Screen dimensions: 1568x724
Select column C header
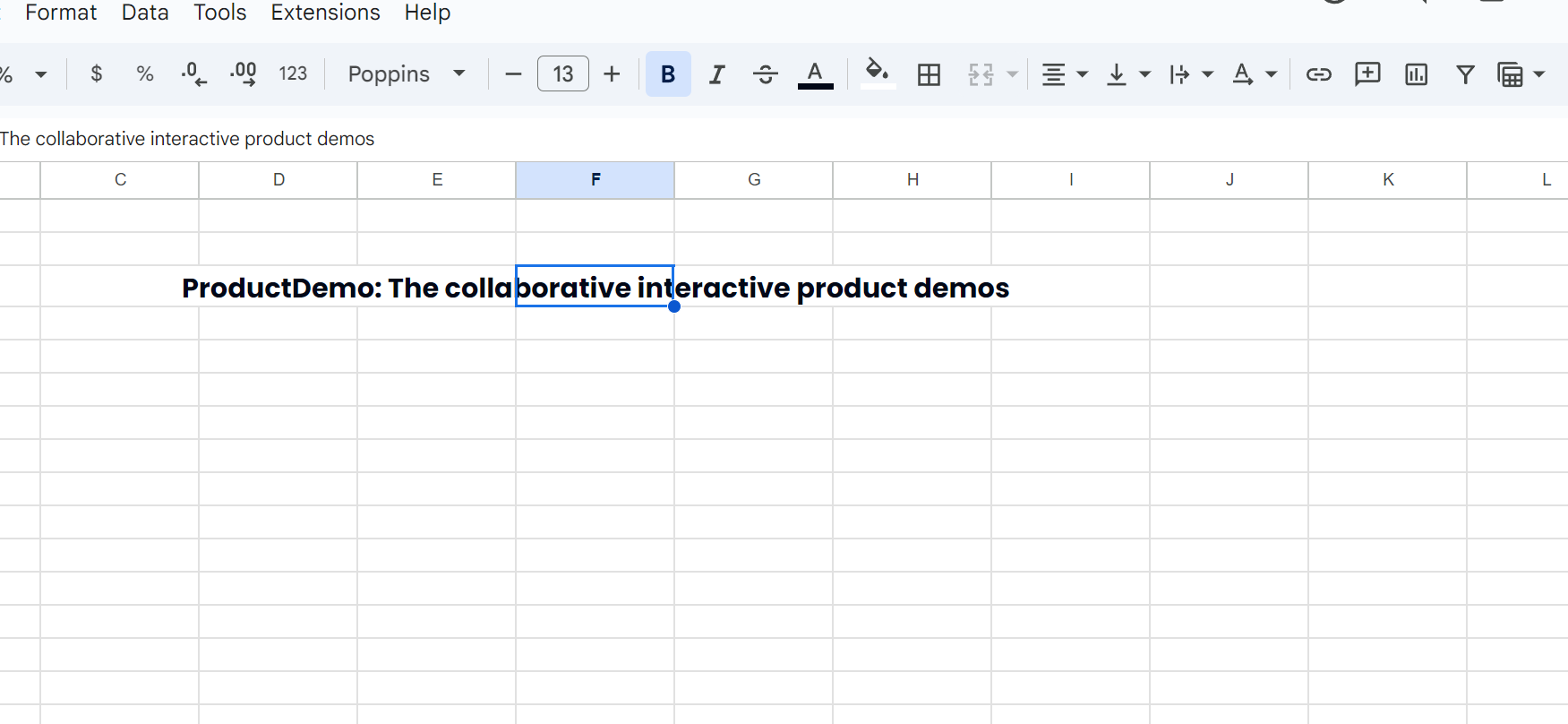tap(120, 180)
